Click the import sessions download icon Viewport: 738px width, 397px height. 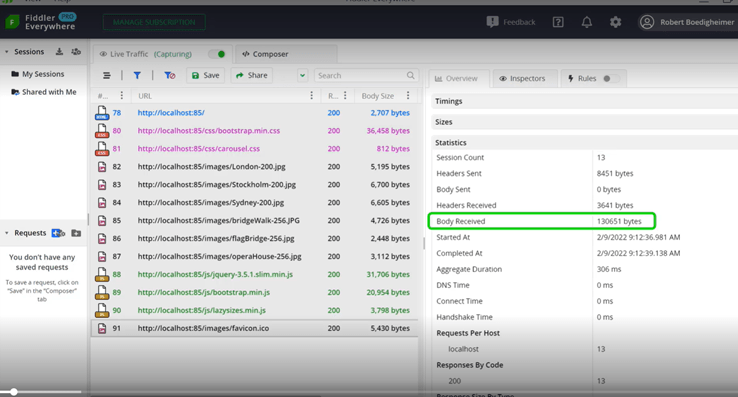pyautogui.click(x=59, y=51)
